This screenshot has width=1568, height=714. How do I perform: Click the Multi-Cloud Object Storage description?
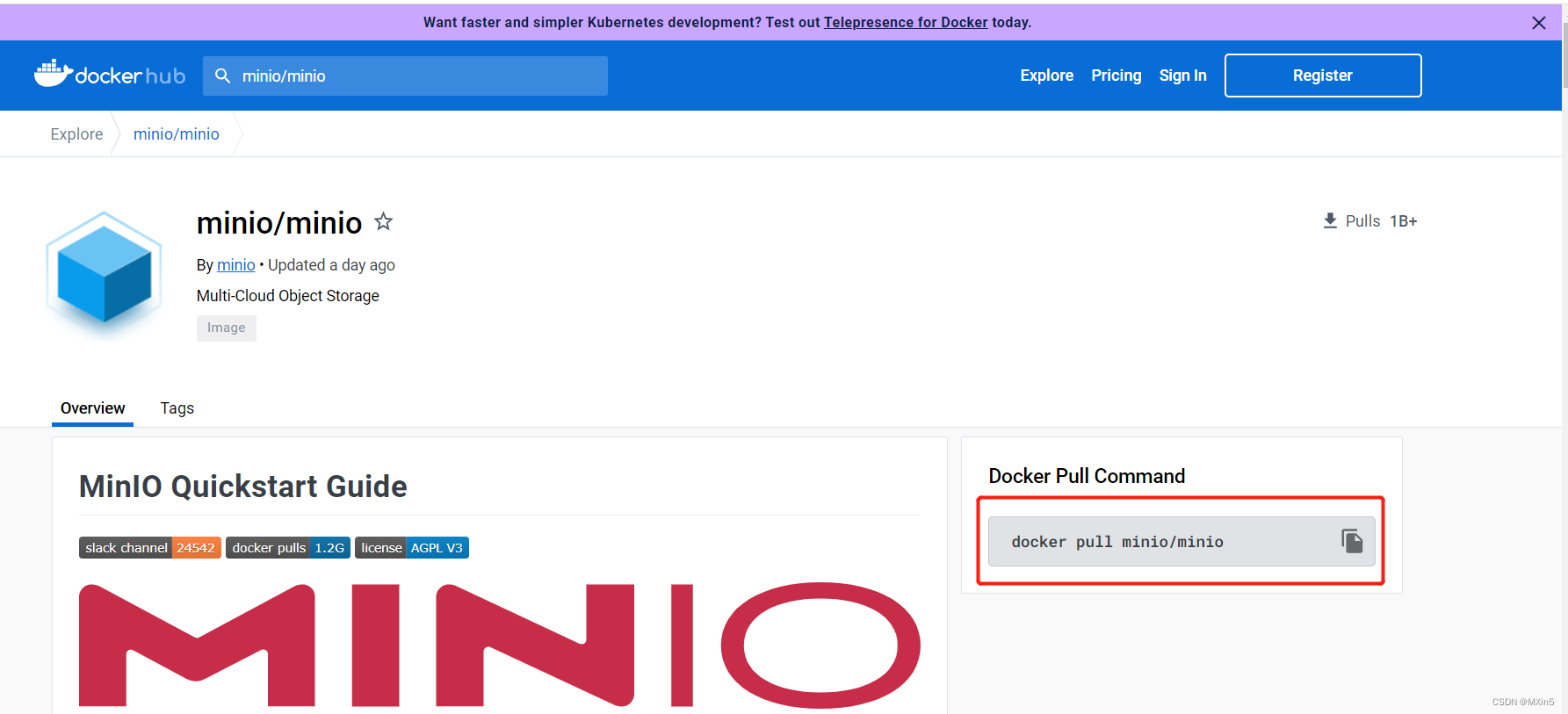288,296
